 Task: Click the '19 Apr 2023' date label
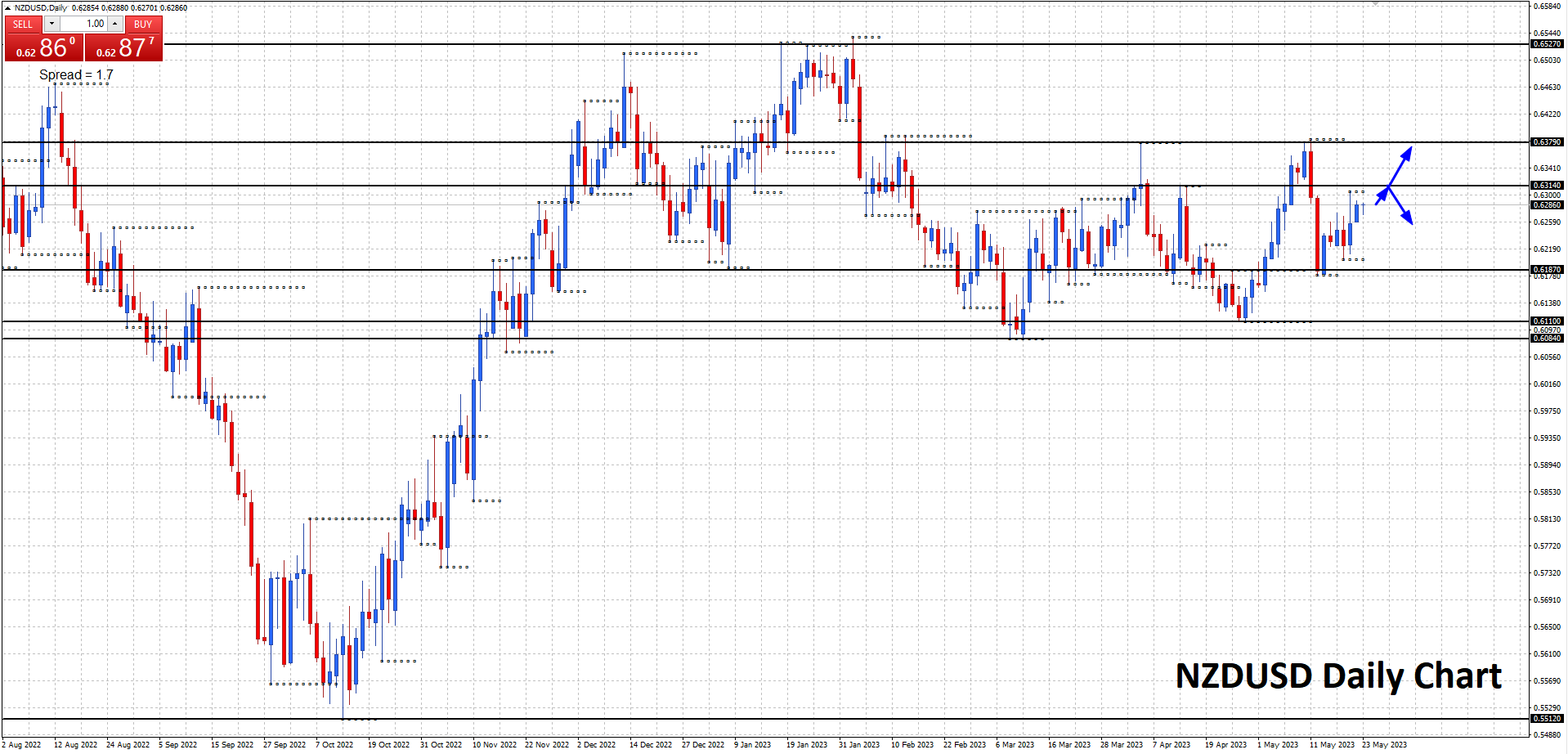coord(1225,745)
